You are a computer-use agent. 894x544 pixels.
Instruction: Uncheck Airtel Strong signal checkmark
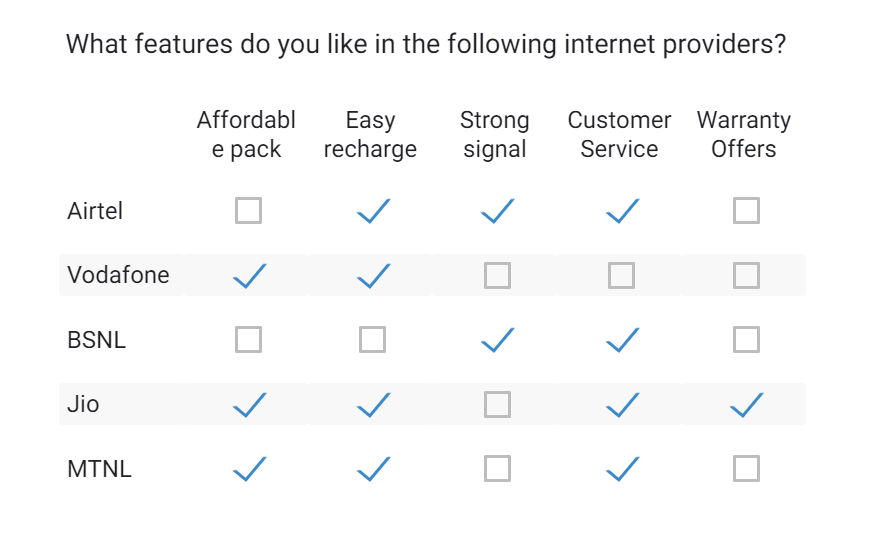(497, 211)
